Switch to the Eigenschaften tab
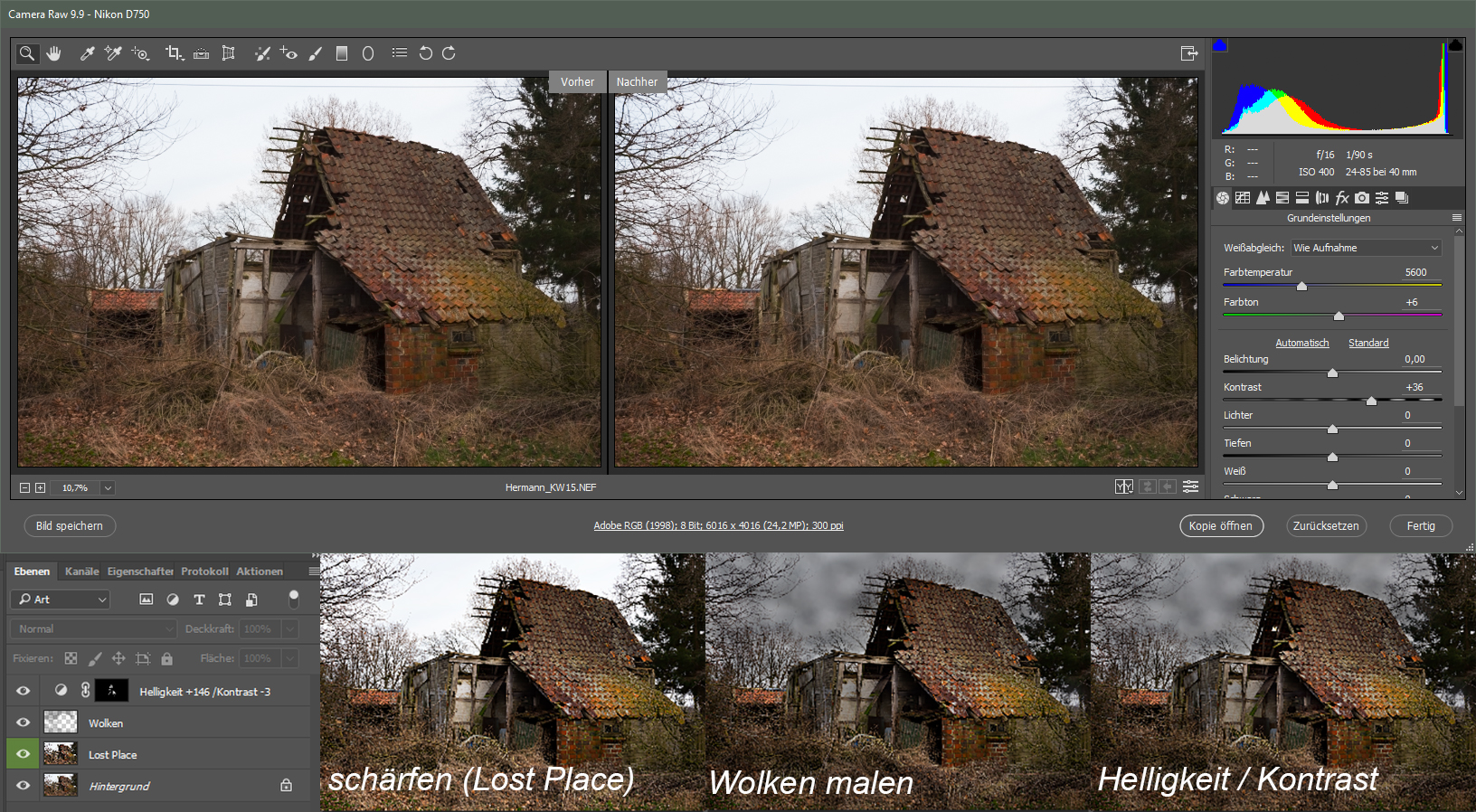The width and height of the screenshot is (1476, 812). click(x=140, y=571)
